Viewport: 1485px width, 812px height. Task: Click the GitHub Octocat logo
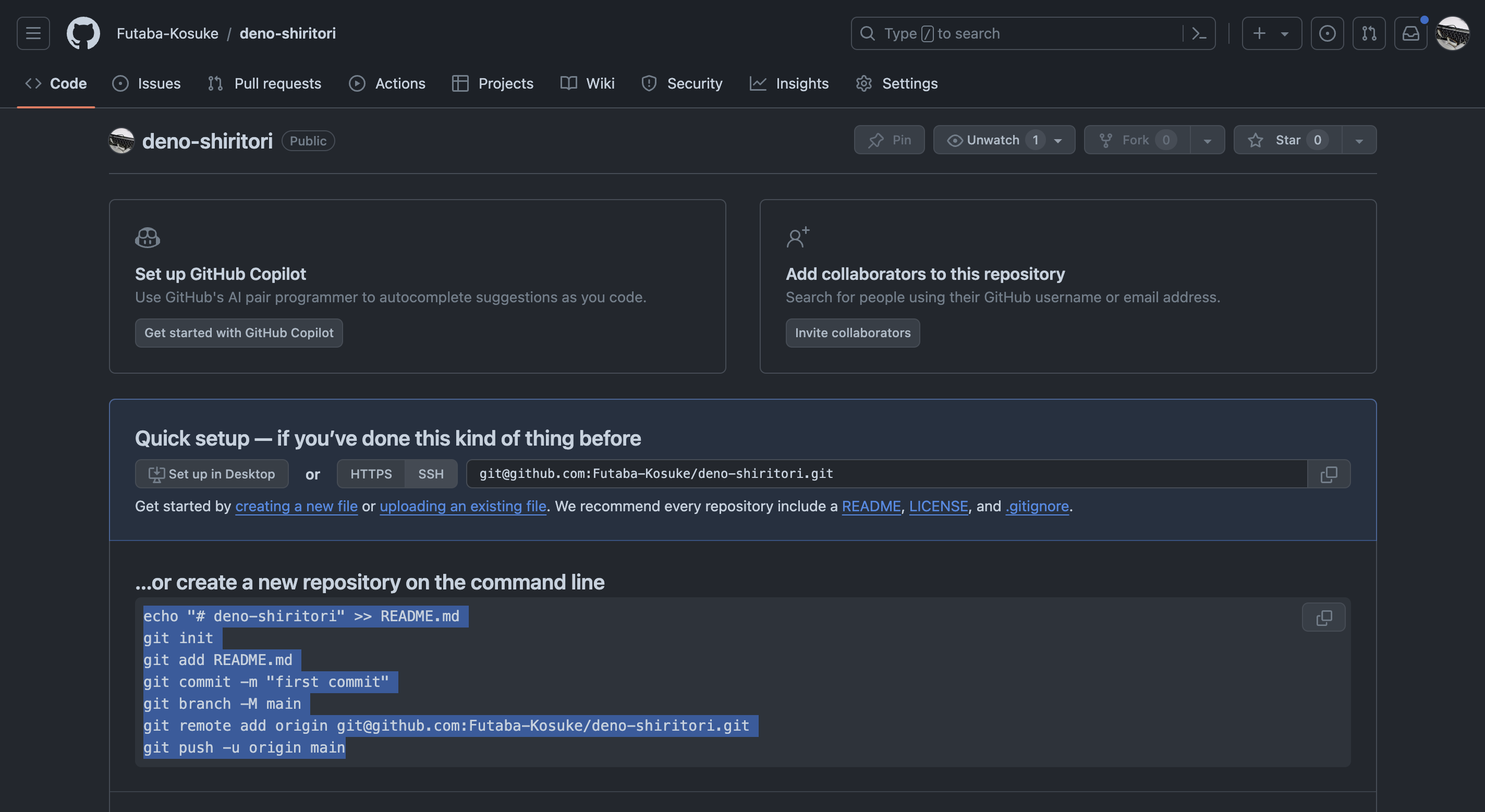(x=83, y=33)
